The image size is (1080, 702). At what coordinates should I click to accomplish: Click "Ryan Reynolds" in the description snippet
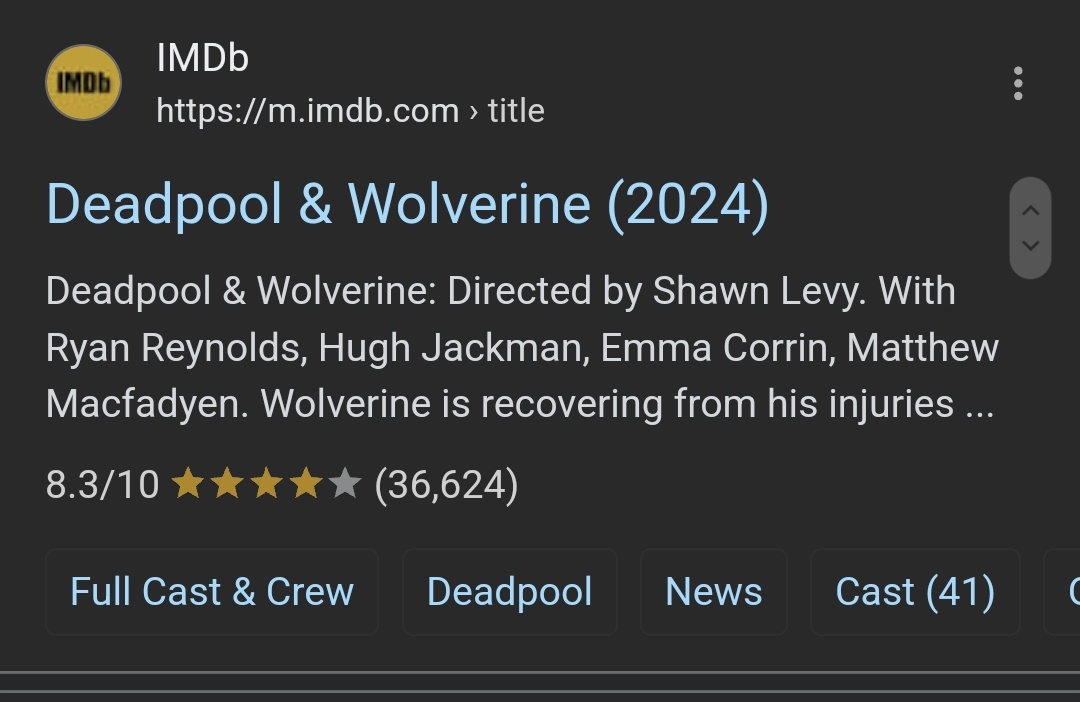[x=173, y=348]
